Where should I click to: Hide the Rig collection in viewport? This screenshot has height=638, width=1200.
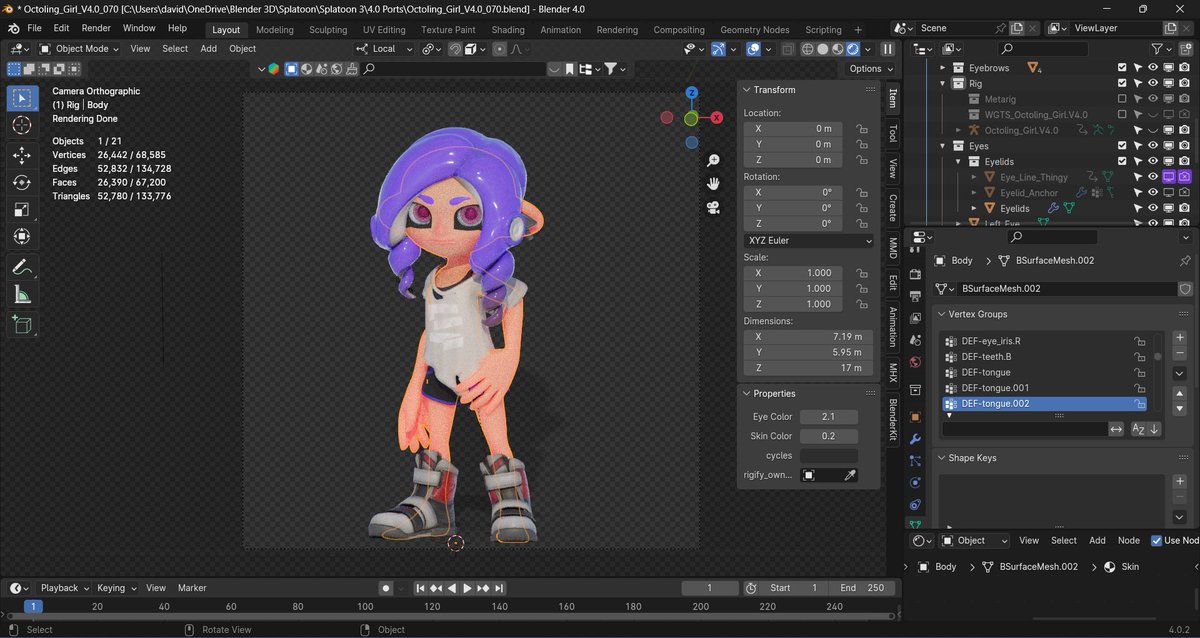tap(1152, 83)
